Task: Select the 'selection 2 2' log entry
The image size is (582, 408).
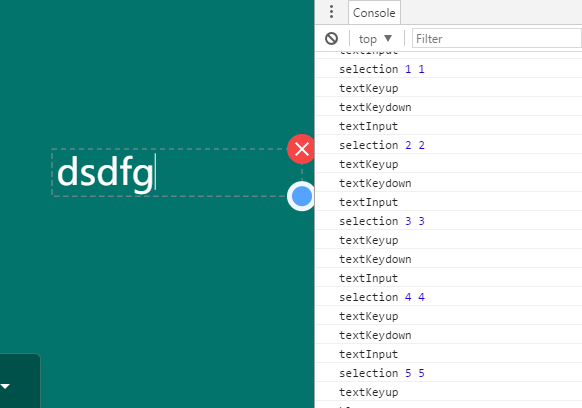Action: [x=448, y=145]
